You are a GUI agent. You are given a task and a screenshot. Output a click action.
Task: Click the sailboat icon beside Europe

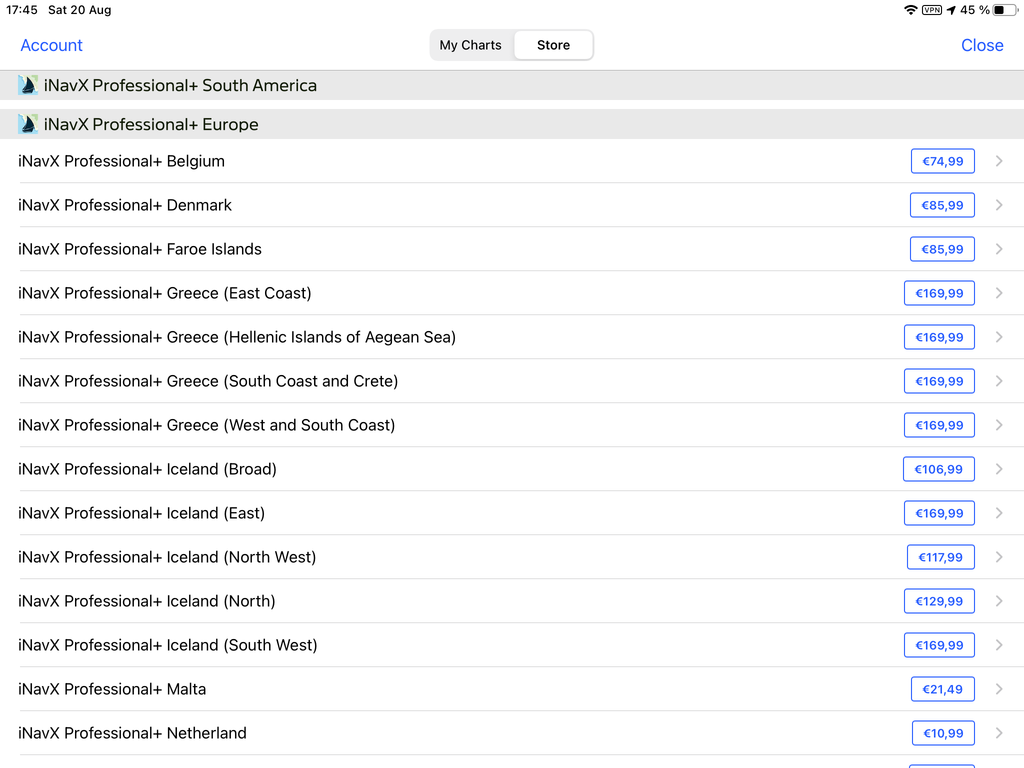tap(27, 124)
